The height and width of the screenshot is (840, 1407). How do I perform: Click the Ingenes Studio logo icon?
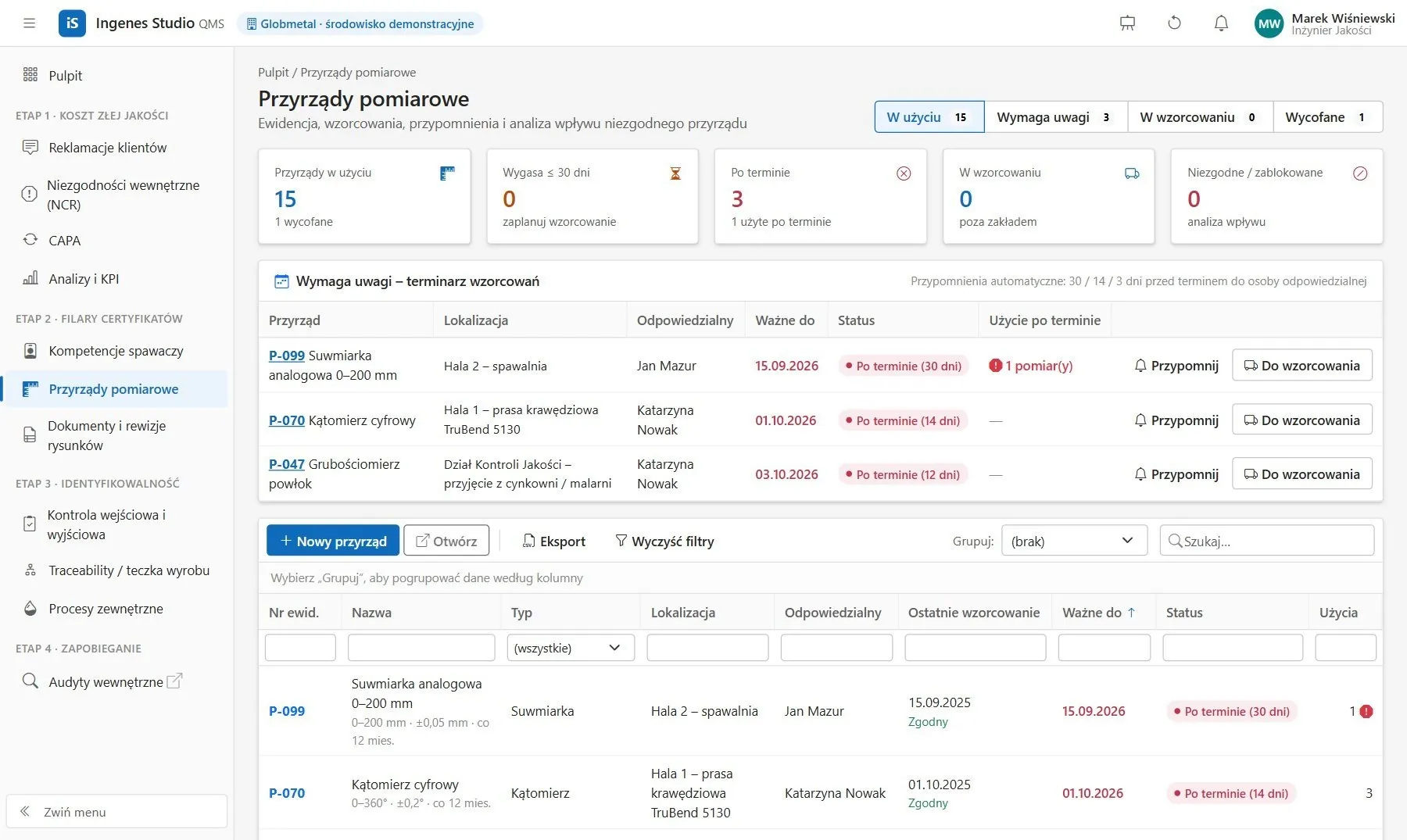(x=72, y=23)
